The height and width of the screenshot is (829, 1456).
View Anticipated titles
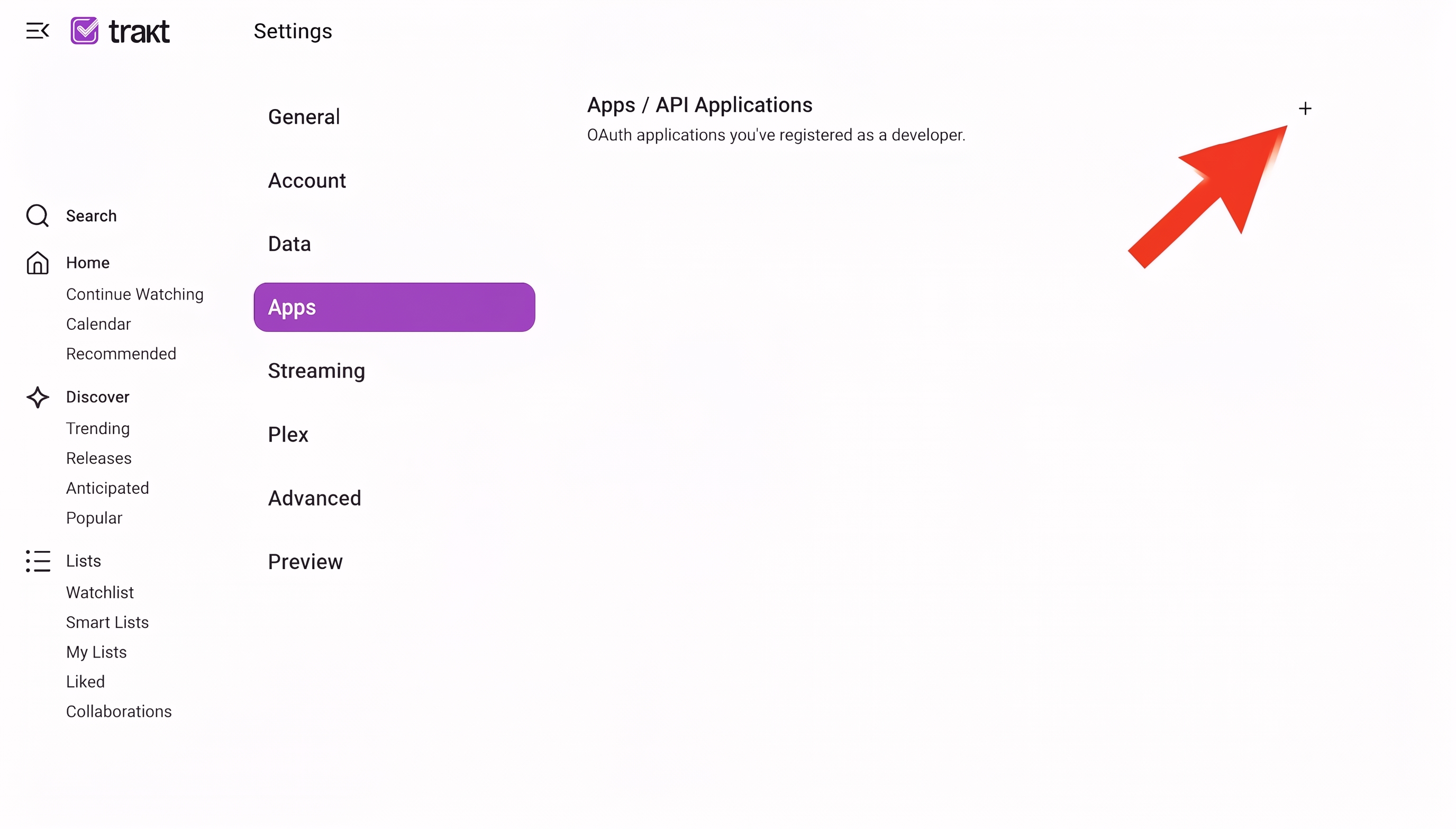point(107,488)
